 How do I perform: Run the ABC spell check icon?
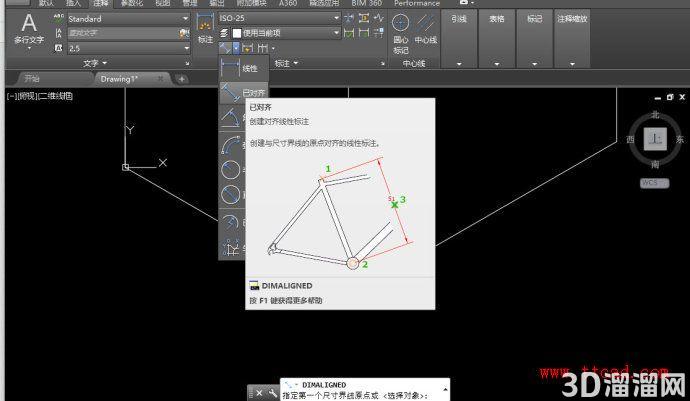59,18
